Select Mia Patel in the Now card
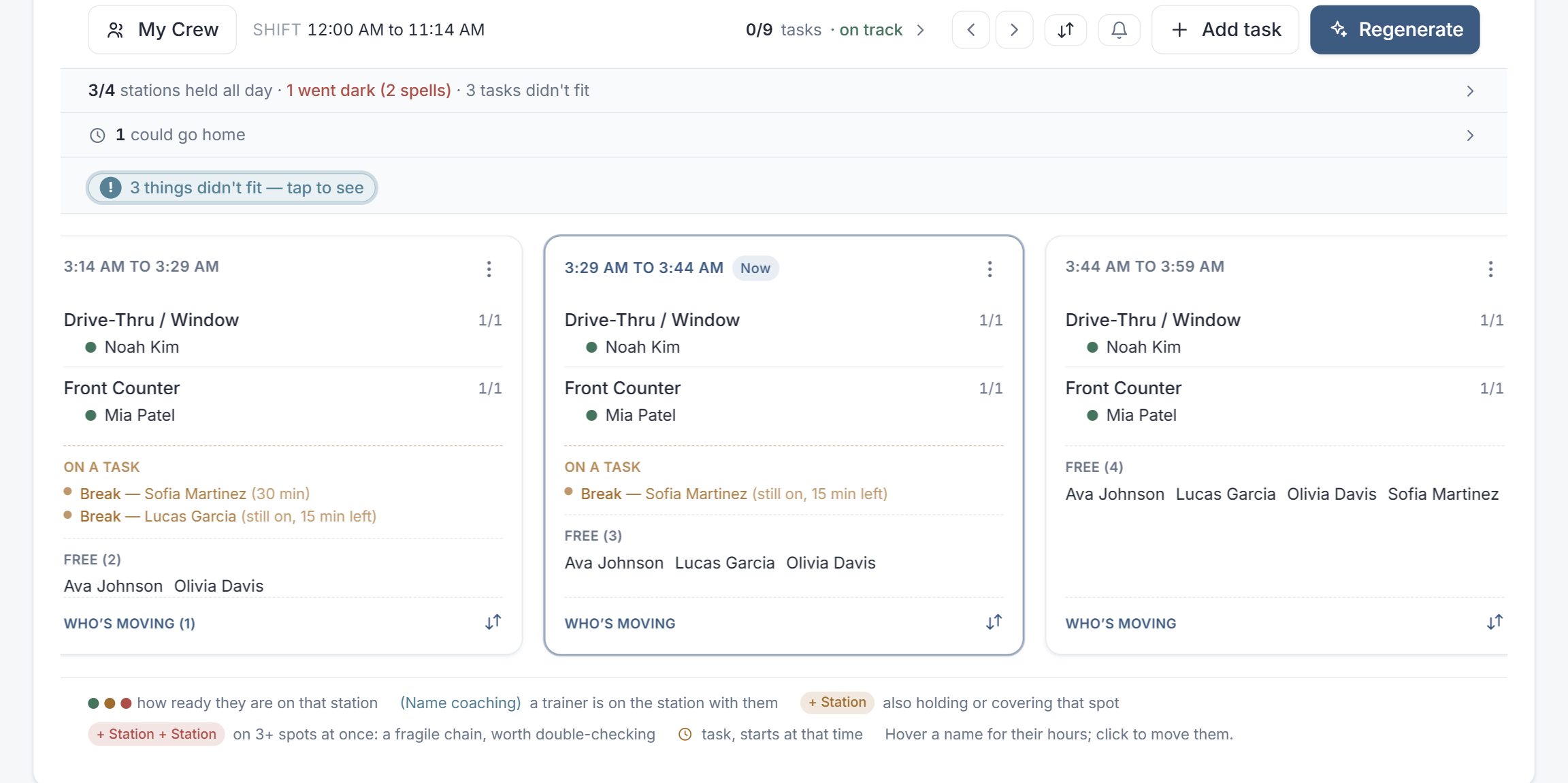Screen dimensions: 1568x783 (x=640, y=415)
